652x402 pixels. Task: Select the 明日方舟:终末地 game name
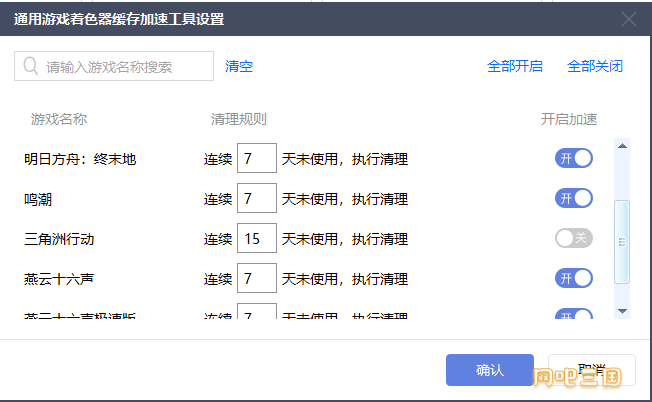80,159
